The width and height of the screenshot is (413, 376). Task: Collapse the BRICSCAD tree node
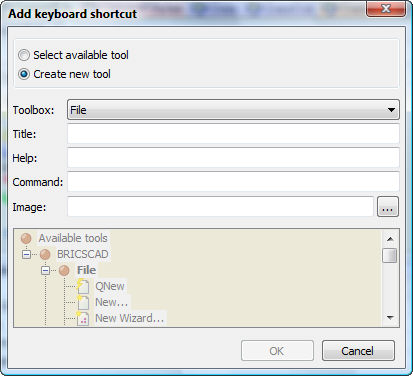pos(26,255)
